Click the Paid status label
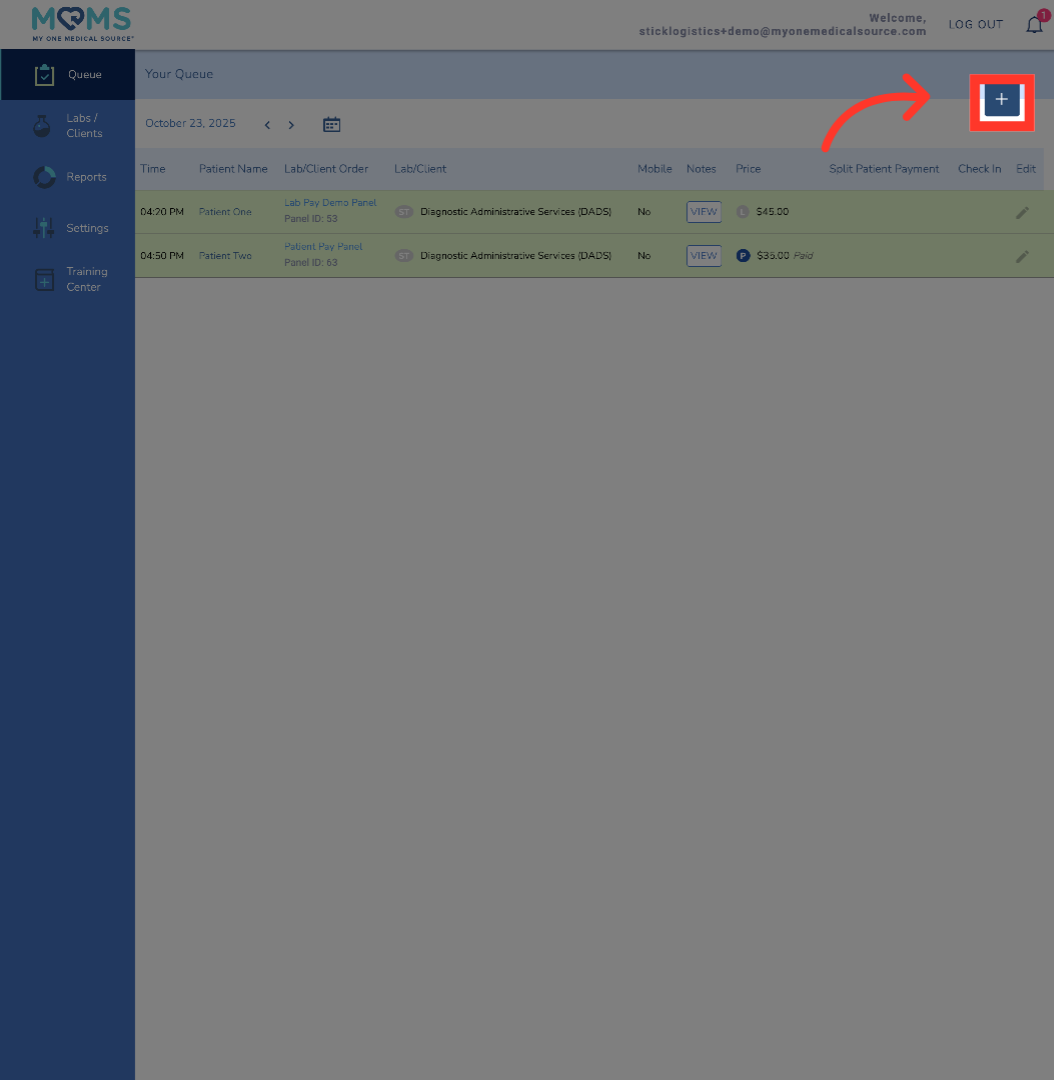 tap(803, 256)
